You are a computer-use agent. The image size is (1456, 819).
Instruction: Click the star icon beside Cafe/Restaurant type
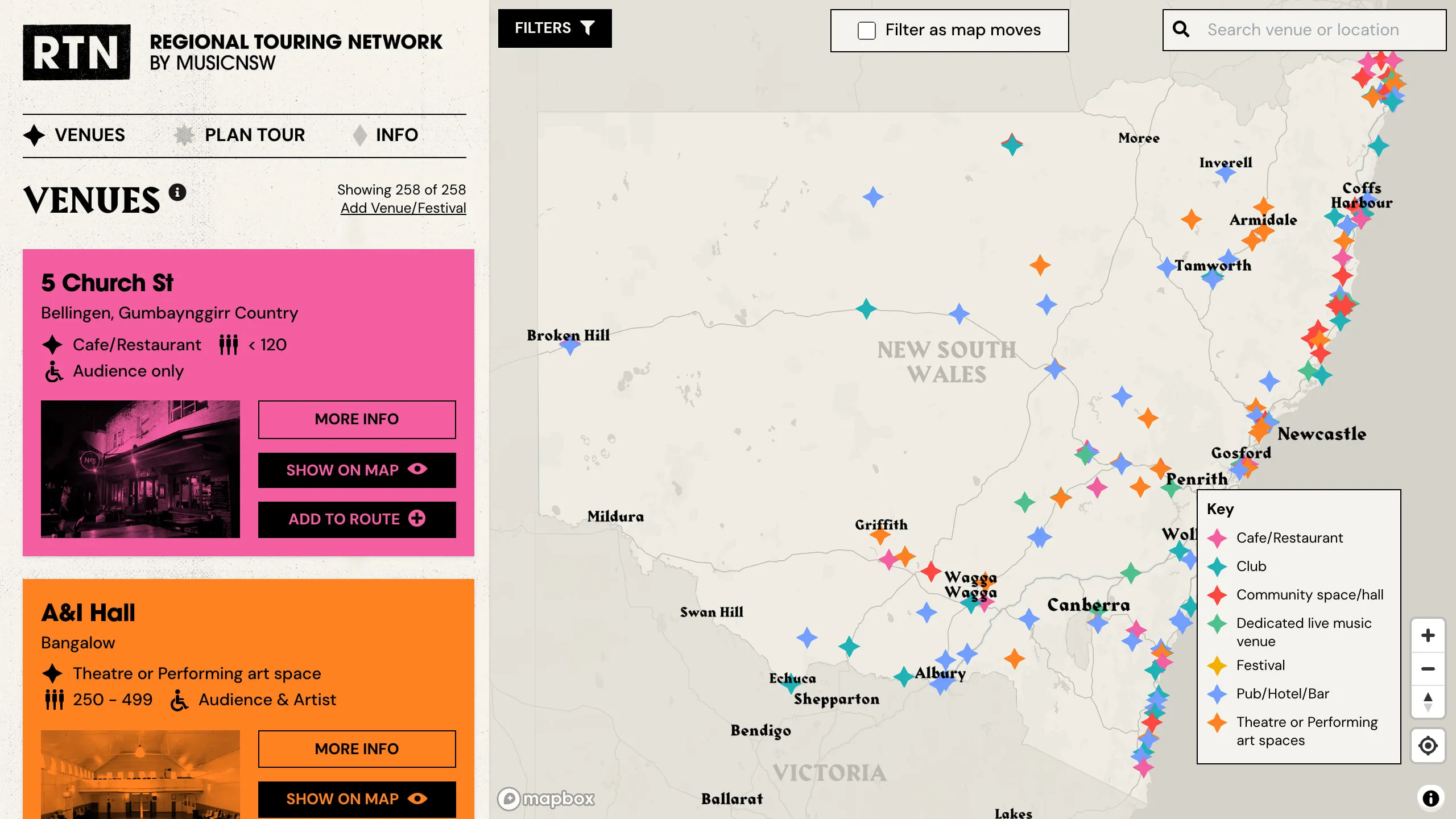(x=52, y=345)
